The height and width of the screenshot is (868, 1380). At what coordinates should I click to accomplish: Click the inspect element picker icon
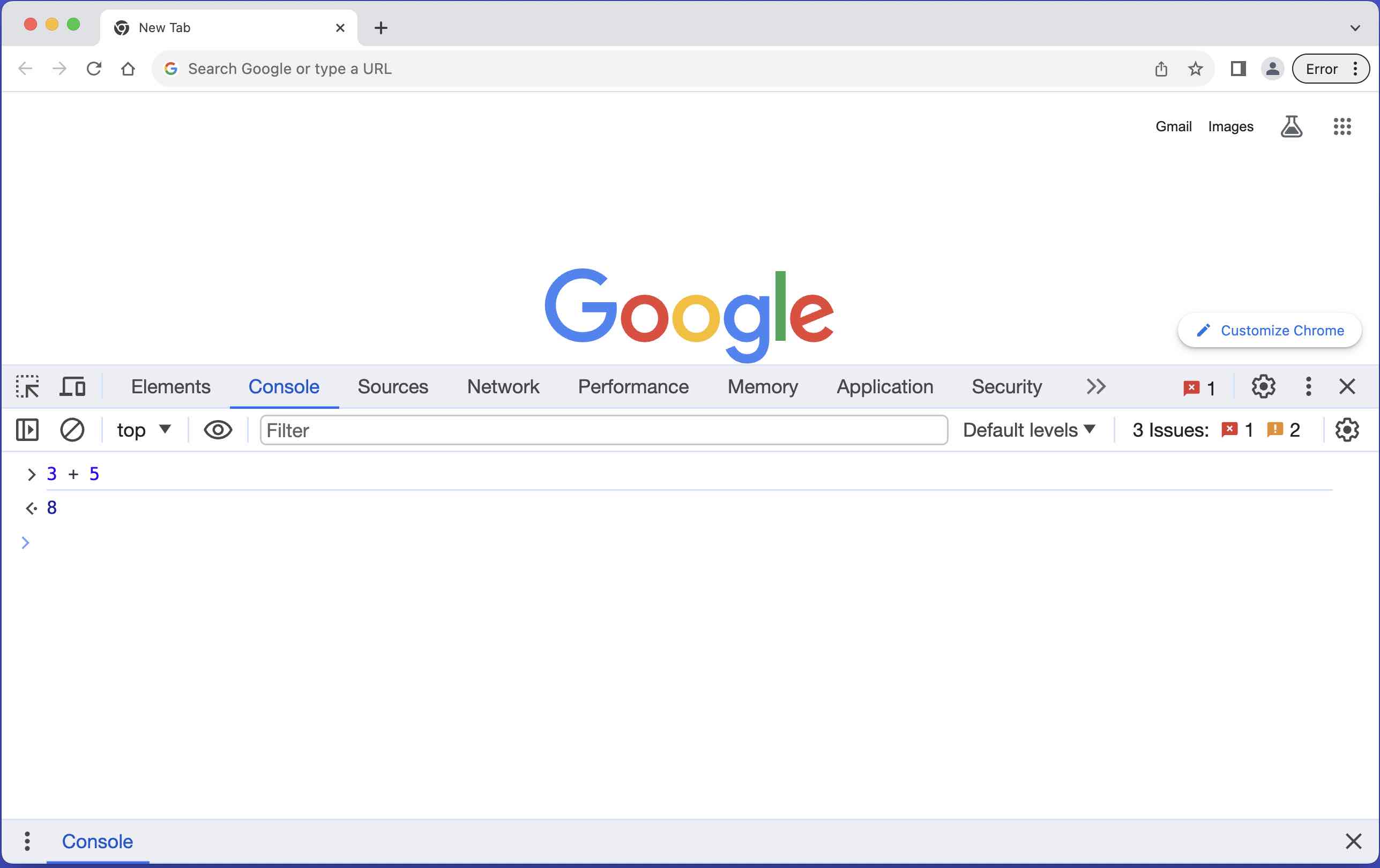pyautogui.click(x=27, y=387)
